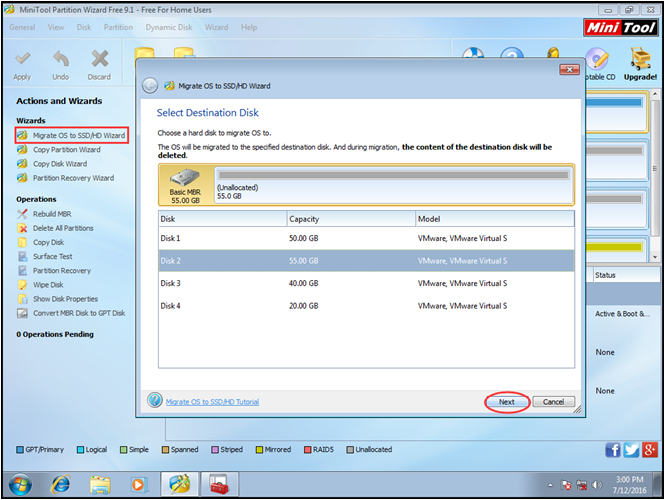This screenshot has height=500, width=665.
Task: Select the Disk 1 row
Action: (366, 238)
